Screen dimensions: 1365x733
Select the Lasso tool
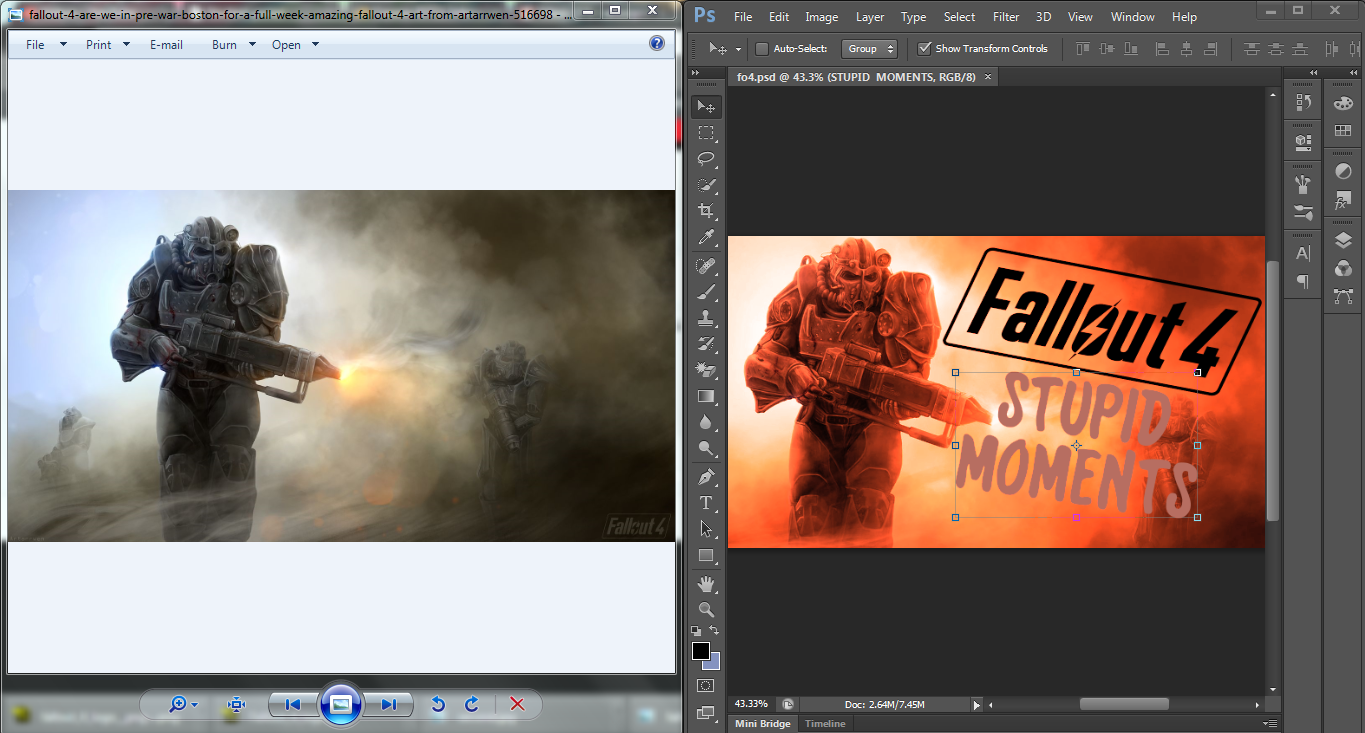706,159
